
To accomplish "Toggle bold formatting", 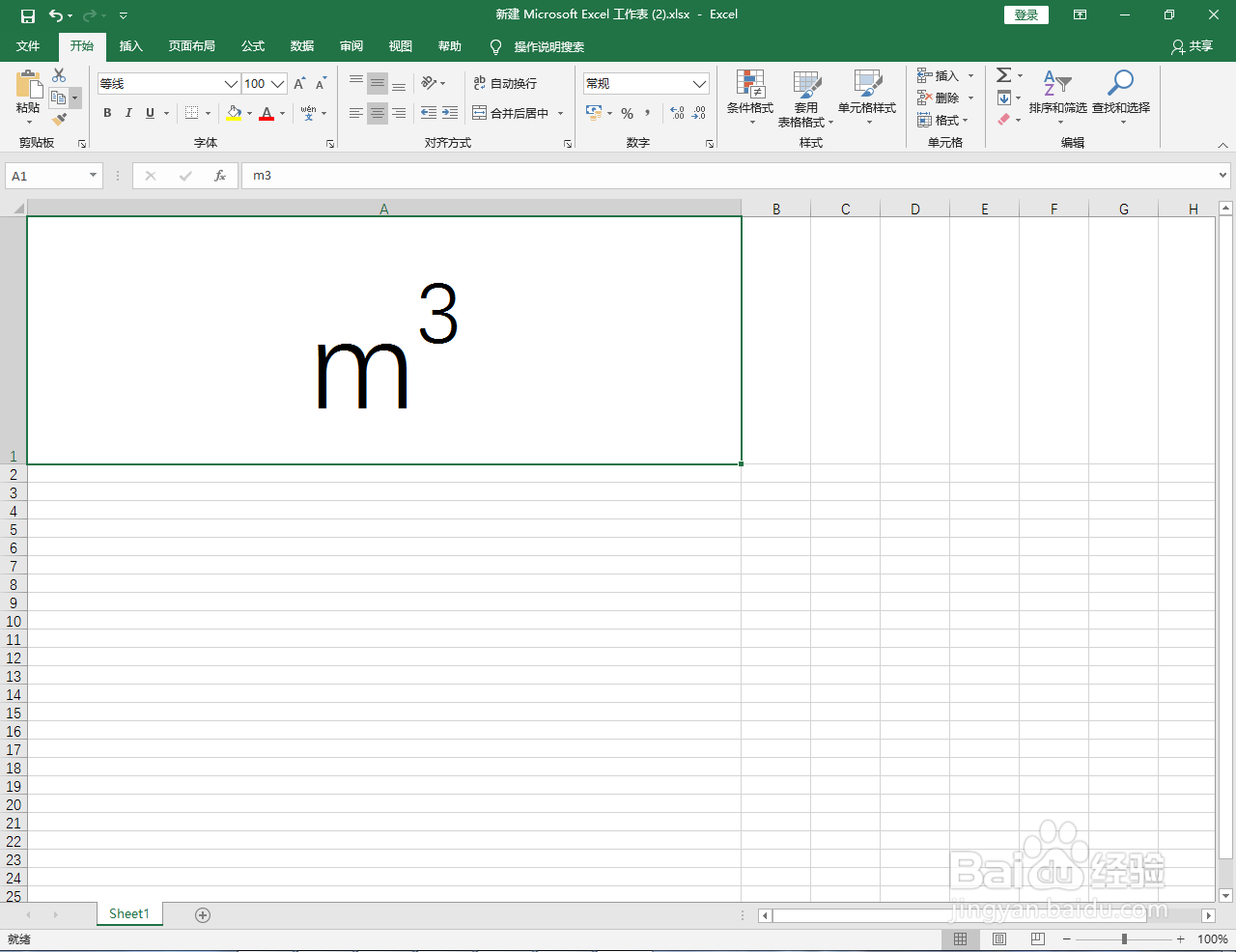I will (107, 113).
